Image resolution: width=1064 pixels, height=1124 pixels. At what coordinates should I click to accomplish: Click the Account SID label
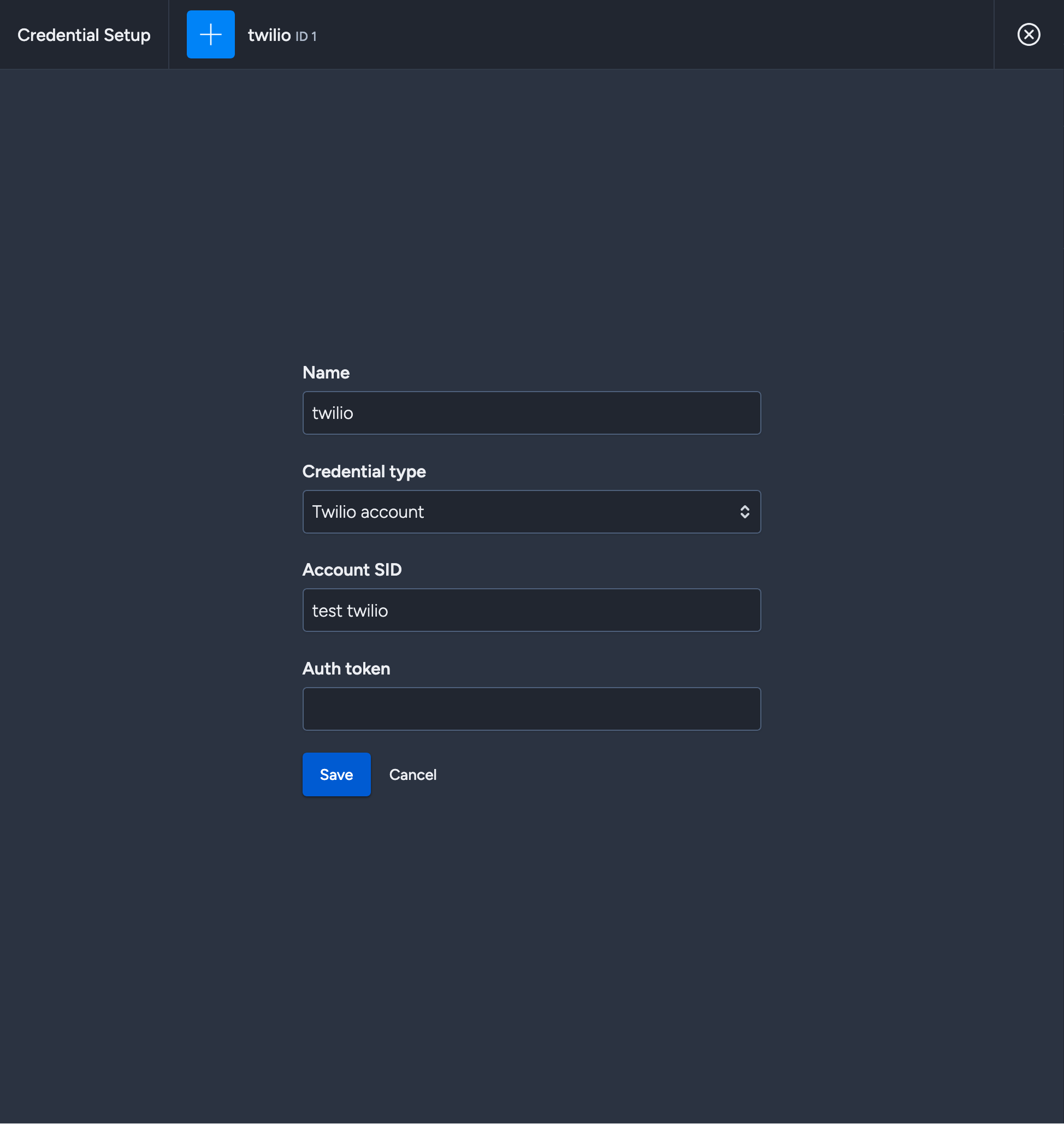click(x=352, y=570)
